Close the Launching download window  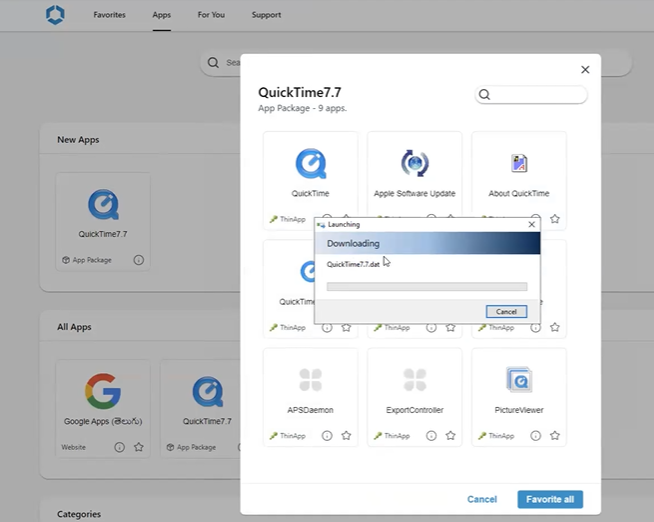[532, 225]
